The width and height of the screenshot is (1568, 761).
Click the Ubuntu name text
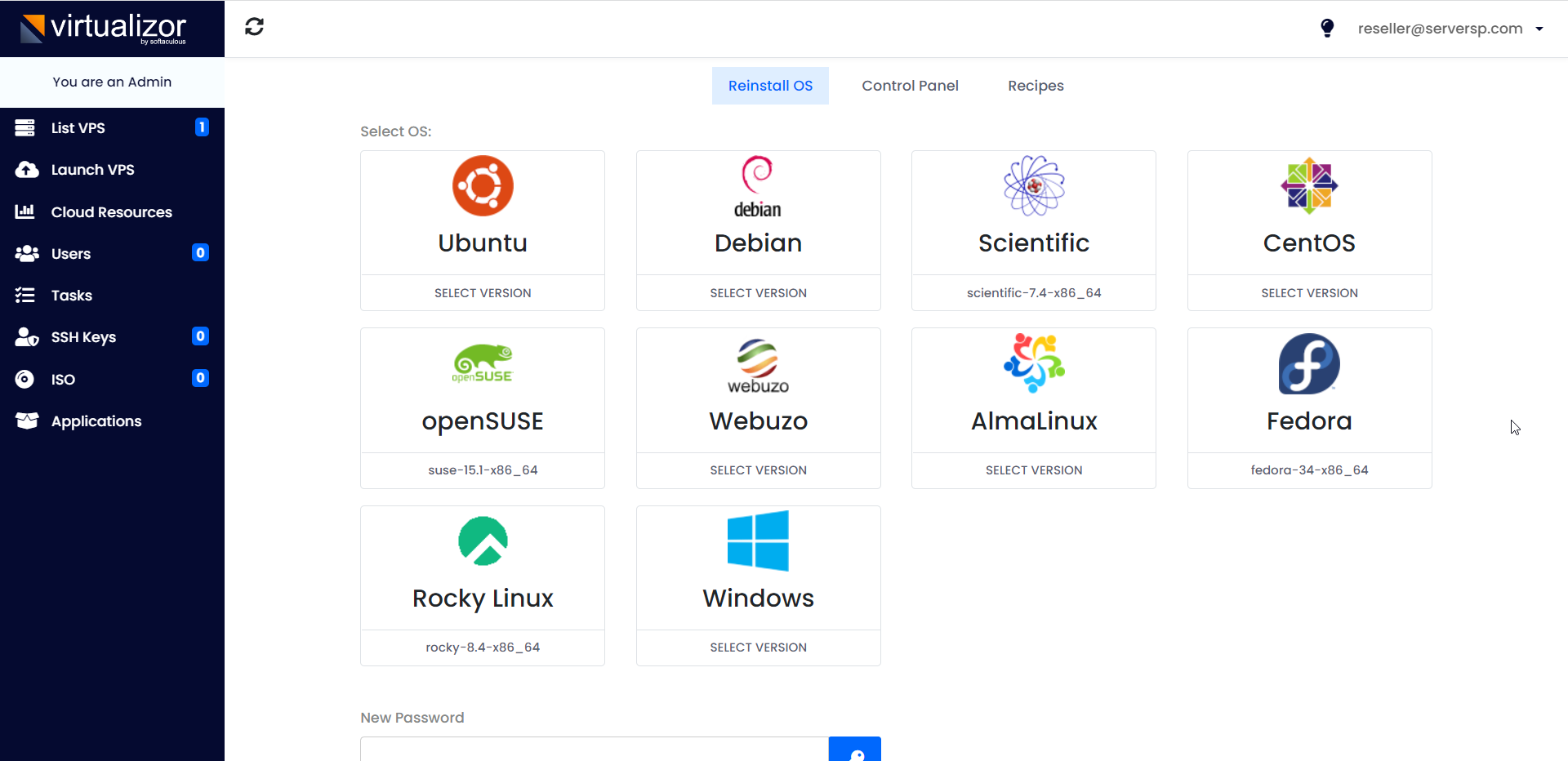tap(483, 243)
